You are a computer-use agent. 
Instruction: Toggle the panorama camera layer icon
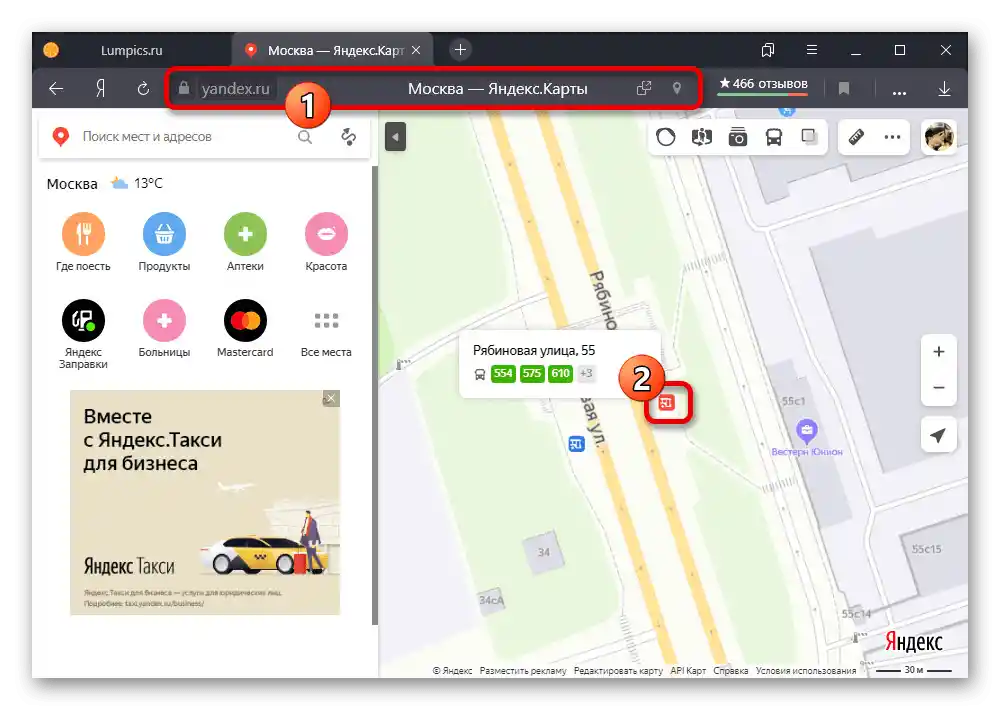[738, 137]
